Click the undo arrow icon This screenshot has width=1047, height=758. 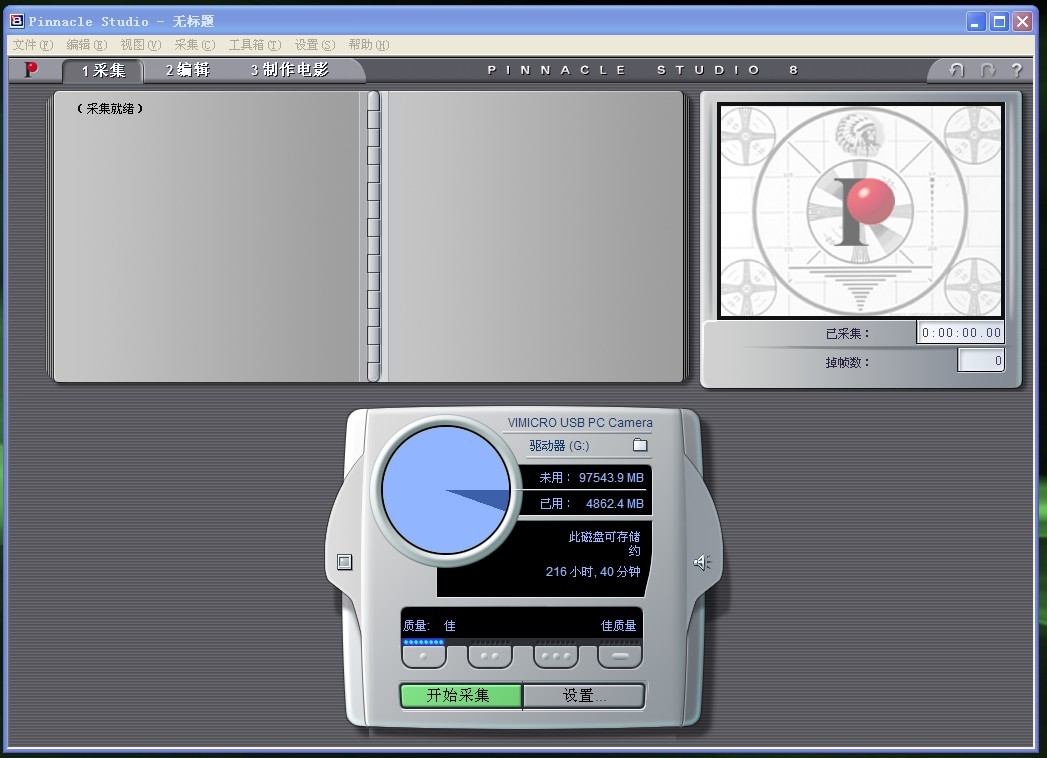[x=957, y=70]
